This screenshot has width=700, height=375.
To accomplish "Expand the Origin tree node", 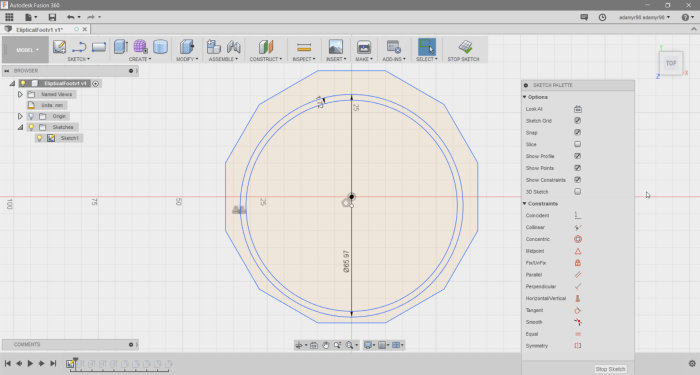I will (x=20, y=116).
